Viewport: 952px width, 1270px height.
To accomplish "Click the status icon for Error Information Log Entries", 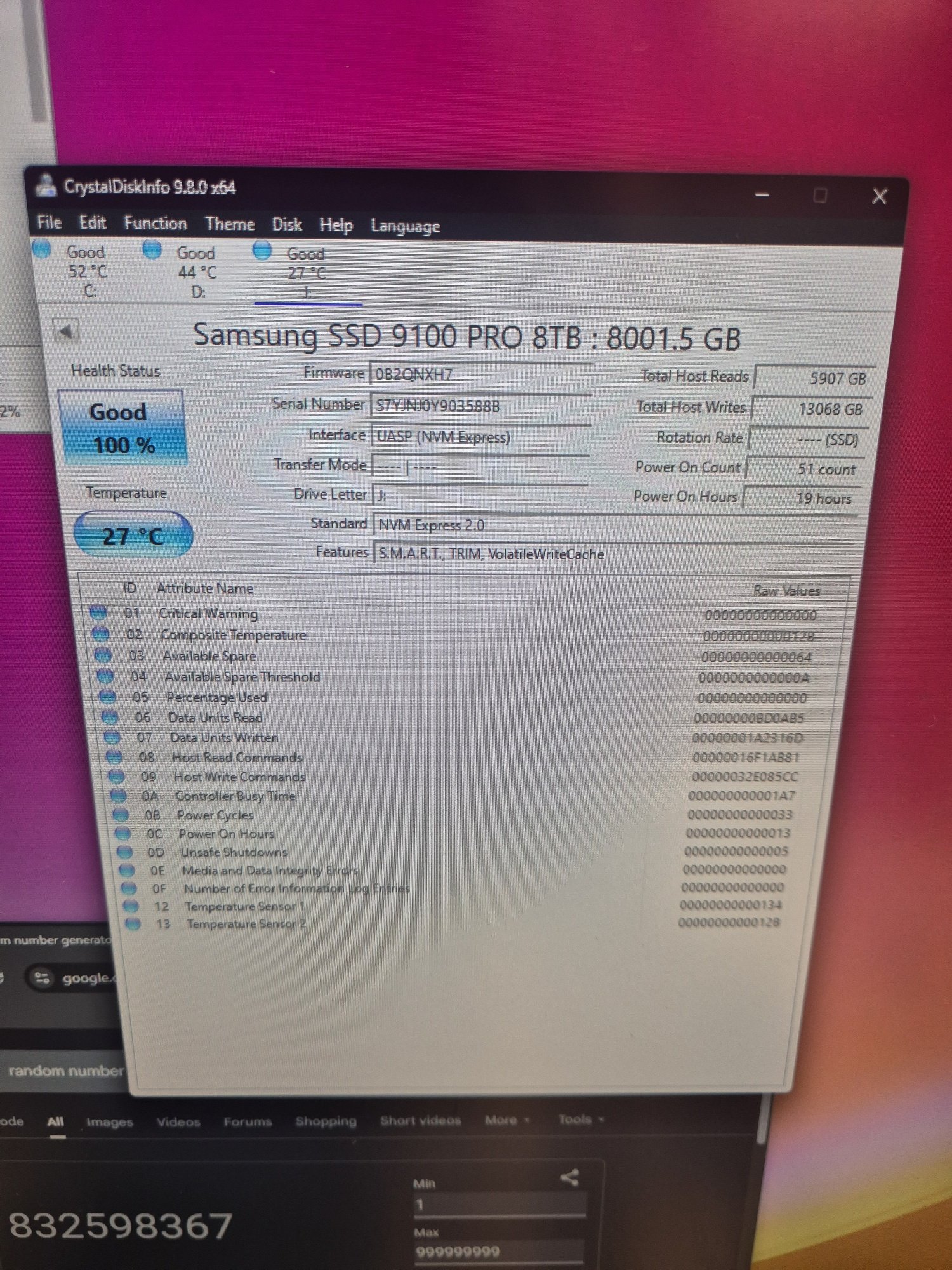I will coord(129,888).
